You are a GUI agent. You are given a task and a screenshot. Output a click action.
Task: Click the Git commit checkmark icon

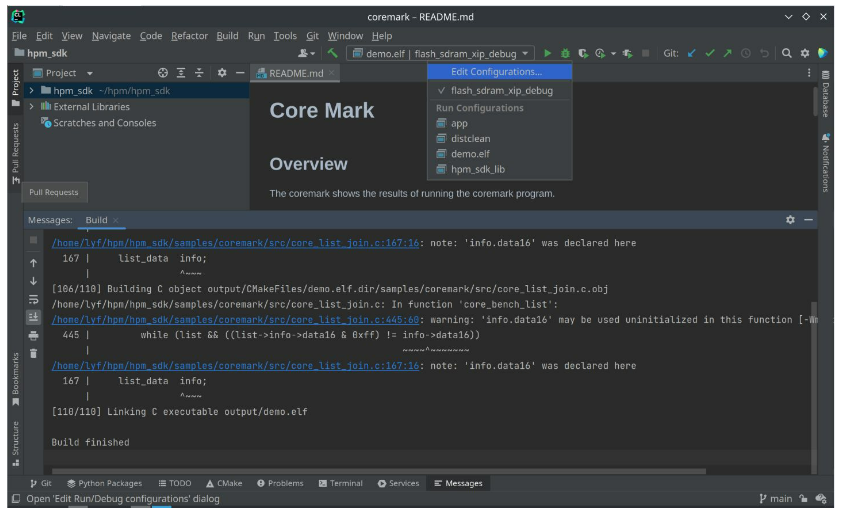click(710, 53)
